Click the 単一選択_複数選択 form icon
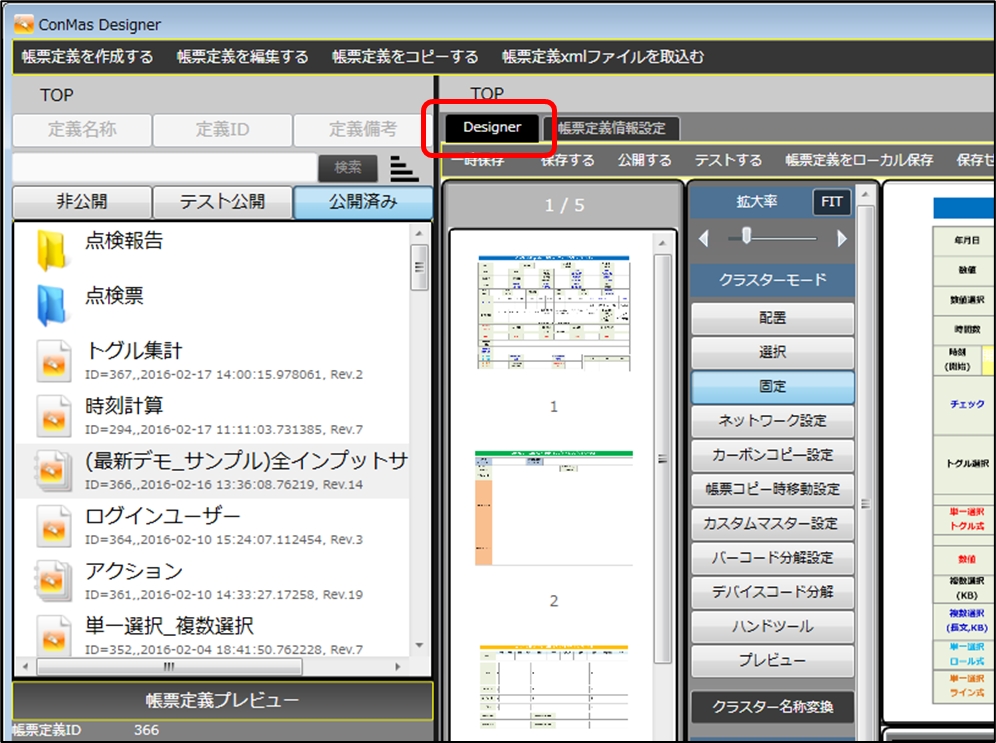This screenshot has width=996, height=743. coord(53,636)
